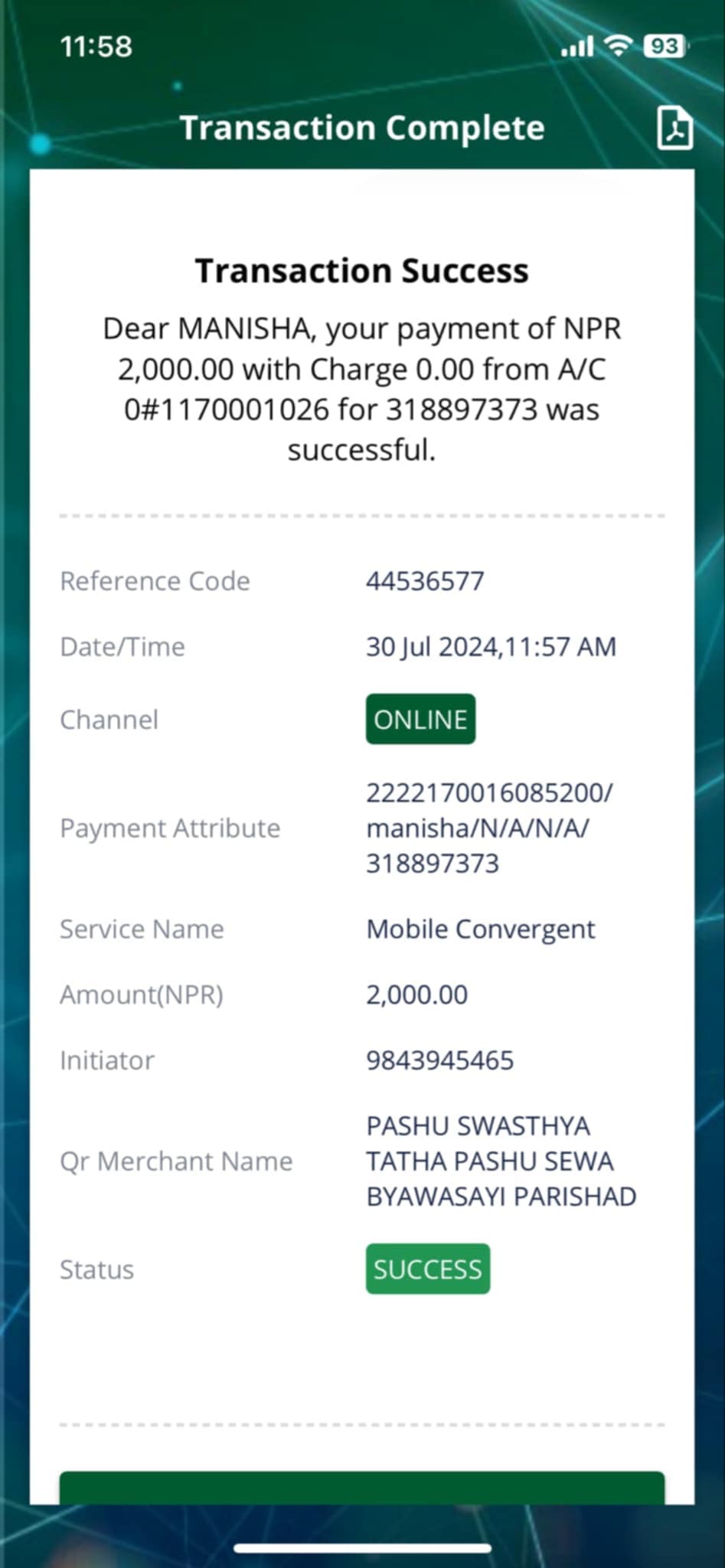Tap the home indicator bar

point(362,1548)
